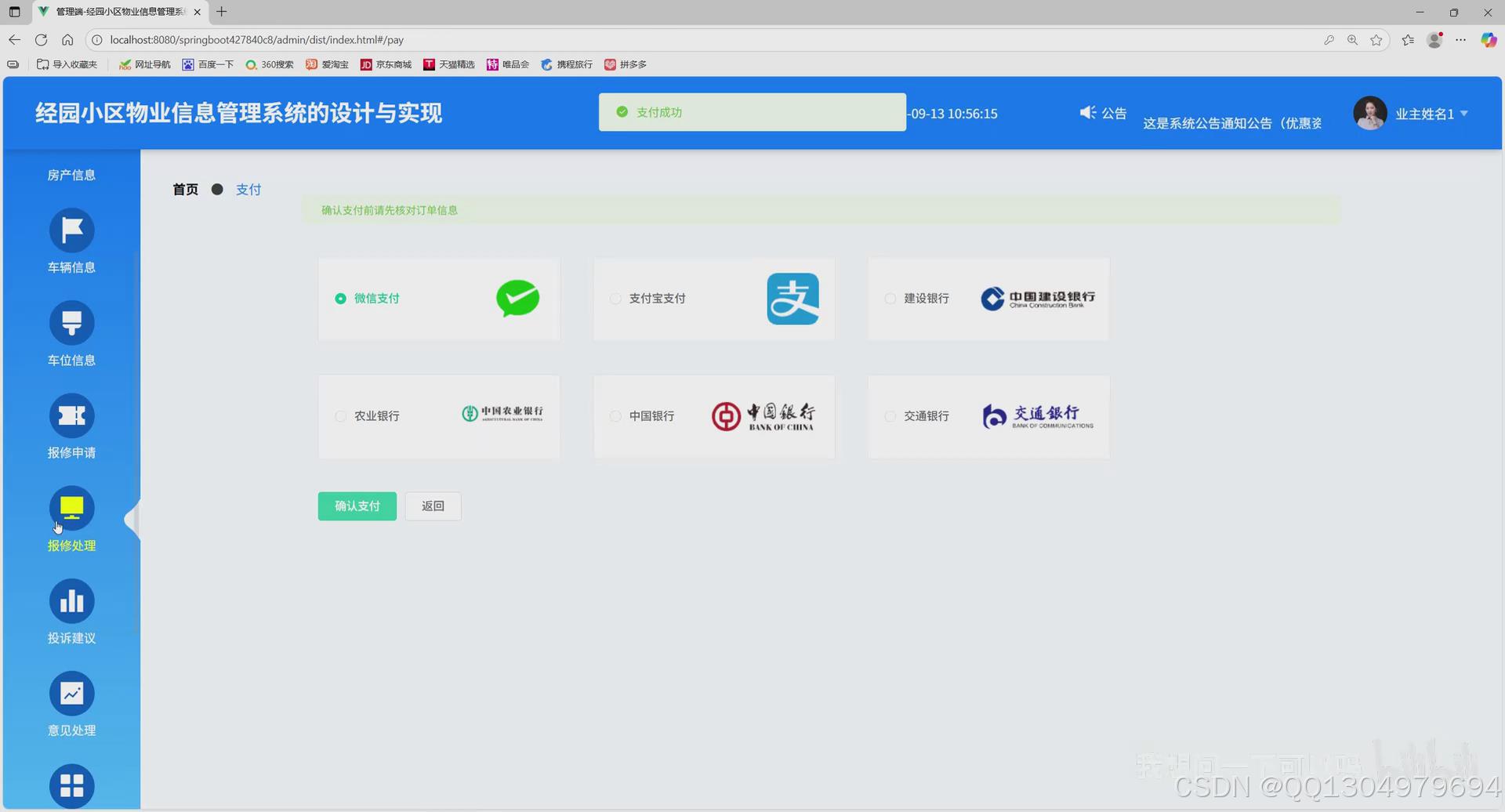Open the 报修申请 ticket icon

[x=72, y=415]
